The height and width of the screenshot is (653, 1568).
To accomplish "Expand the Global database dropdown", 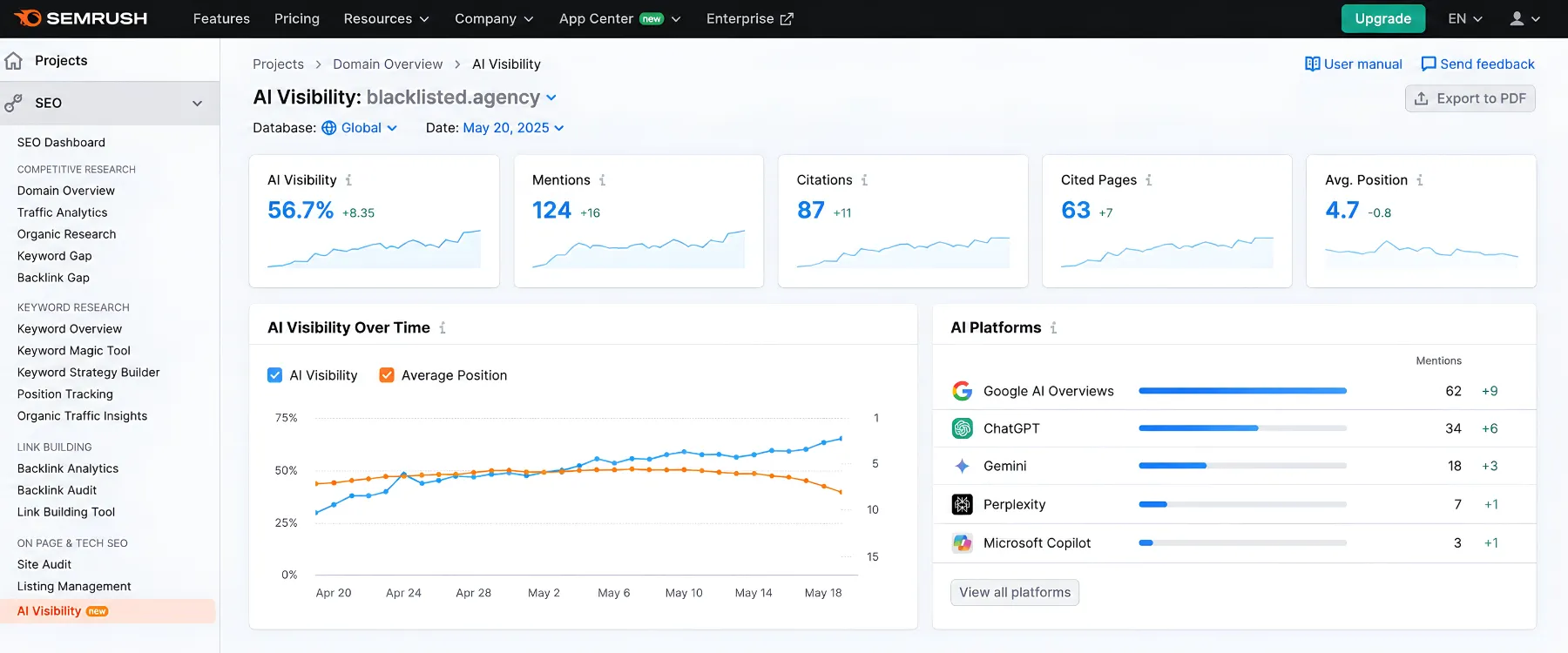I will pos(360,128).
